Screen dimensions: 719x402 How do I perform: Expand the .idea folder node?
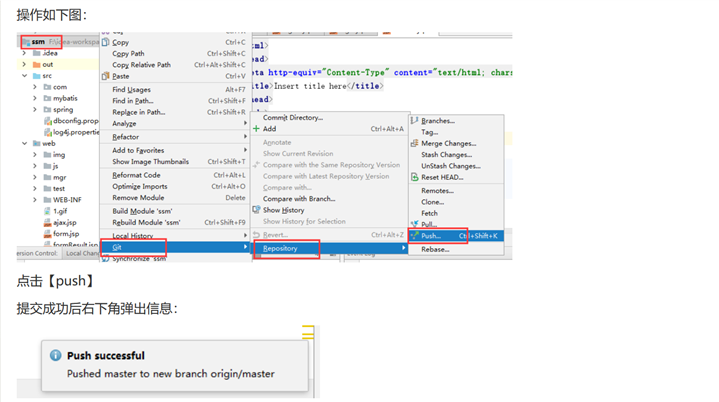click(x=24, y=53)
